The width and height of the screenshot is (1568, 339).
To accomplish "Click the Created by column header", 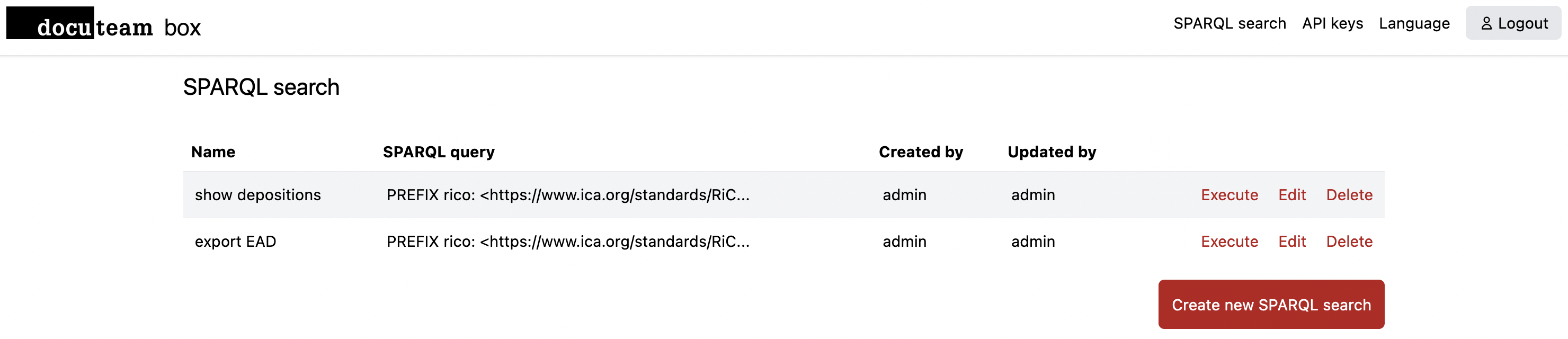I will [x=920, y=152].
